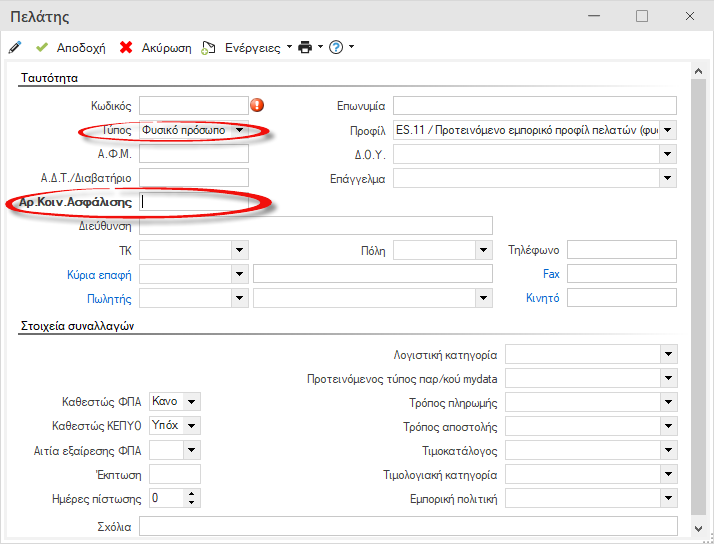Open the Προφίλ dropdown
Screen dimensions: 714x544
[668, 130]
